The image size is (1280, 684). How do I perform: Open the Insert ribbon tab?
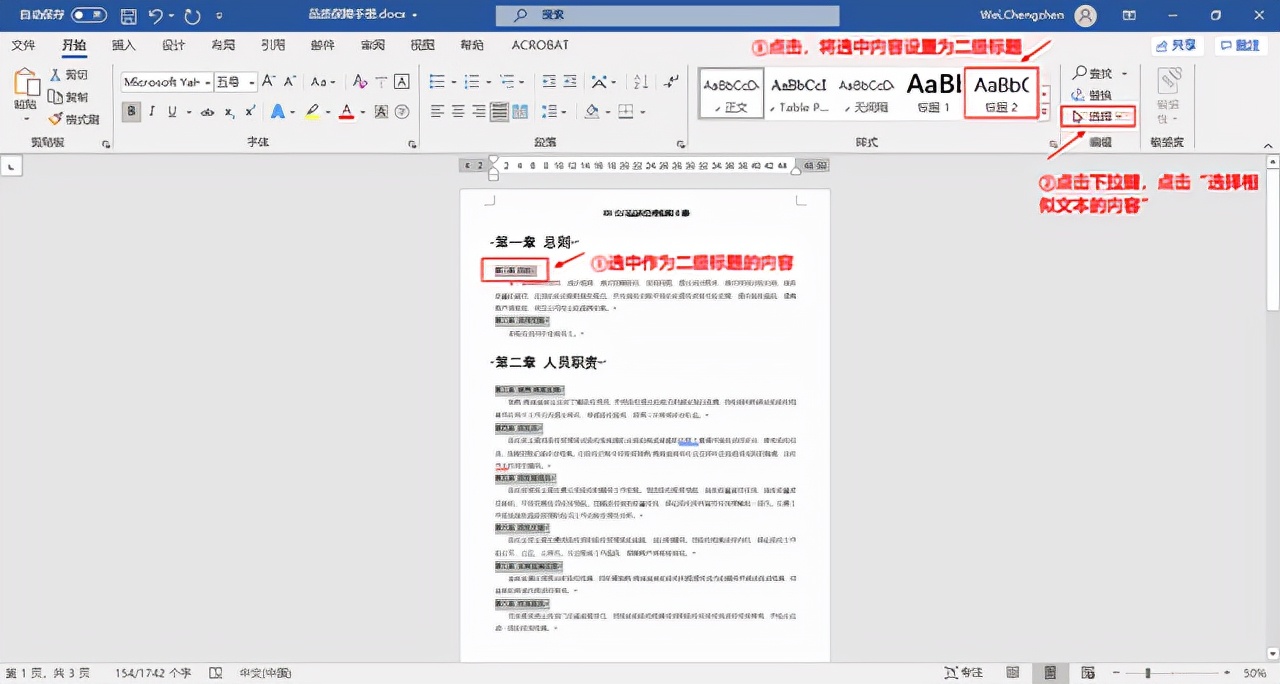123,45
